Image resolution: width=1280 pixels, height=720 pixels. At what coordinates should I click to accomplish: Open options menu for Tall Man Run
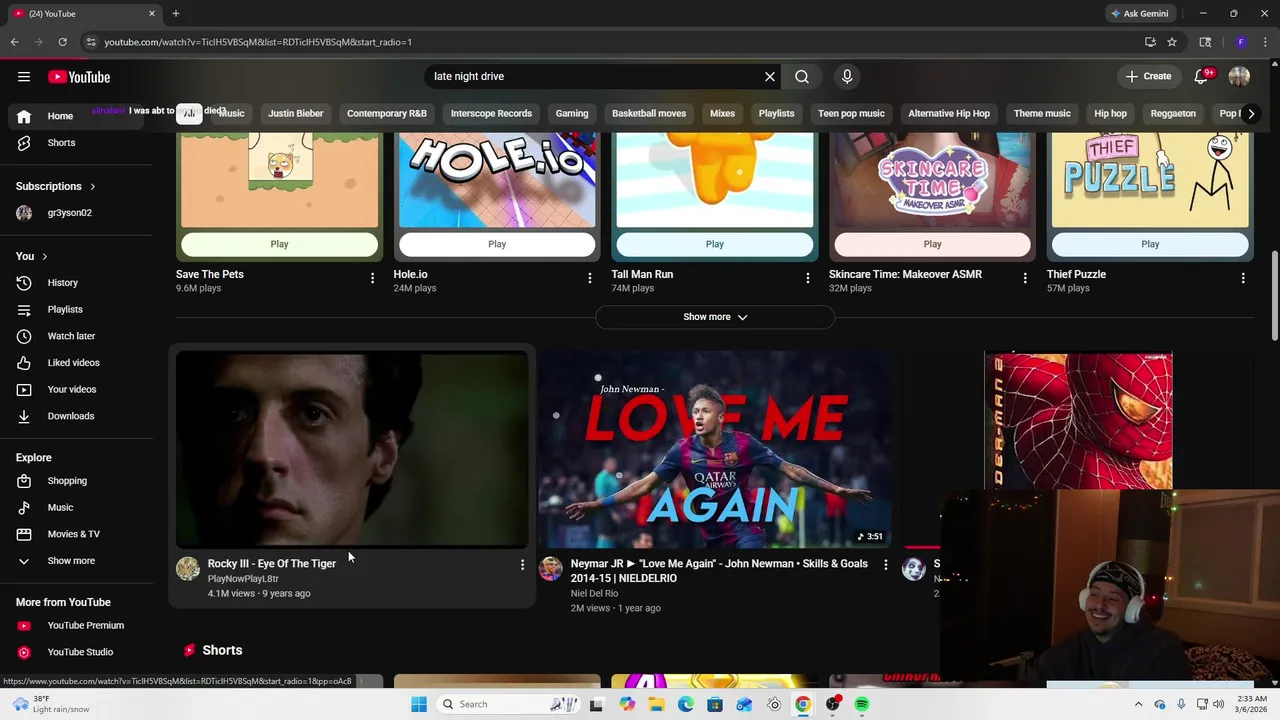click(x=808, y=278)
